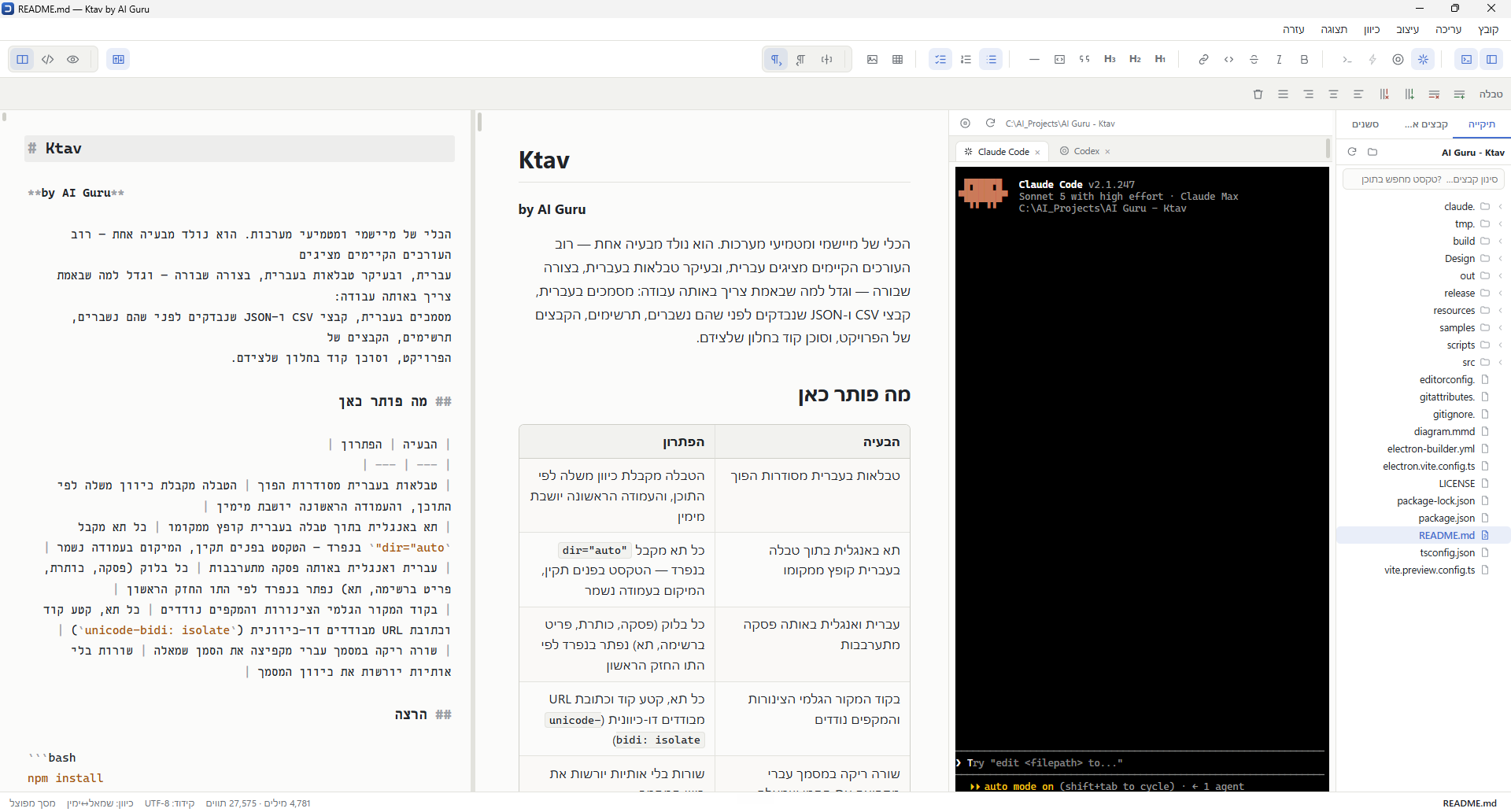Switch to the סשנים sidebar tab

click(x=1365, y=124)
